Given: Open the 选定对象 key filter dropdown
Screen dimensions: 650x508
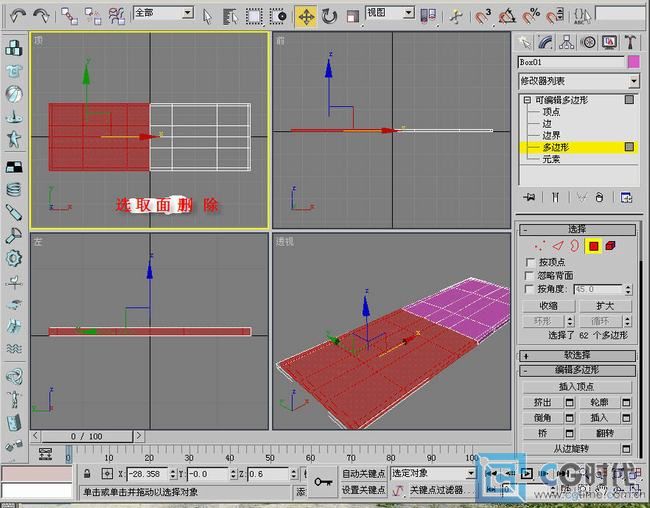Looking at the screenshot, I should pos(471,473).
